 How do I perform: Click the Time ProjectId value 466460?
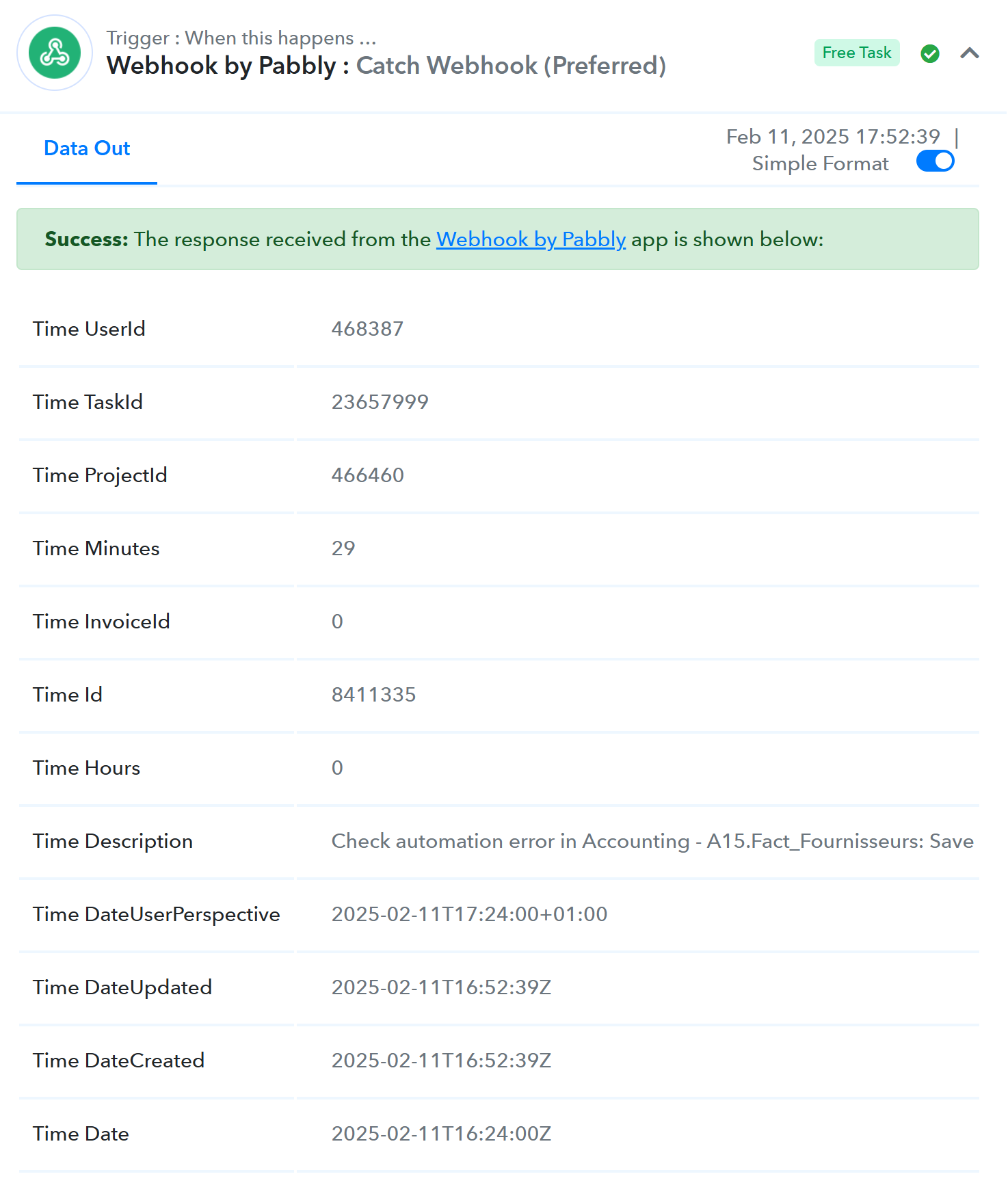367,475
